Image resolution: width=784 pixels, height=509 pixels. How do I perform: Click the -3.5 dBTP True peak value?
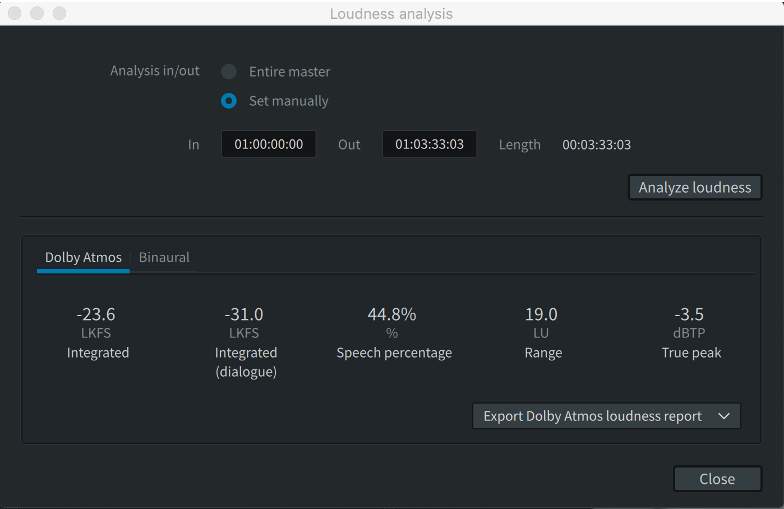pos(690,315)
